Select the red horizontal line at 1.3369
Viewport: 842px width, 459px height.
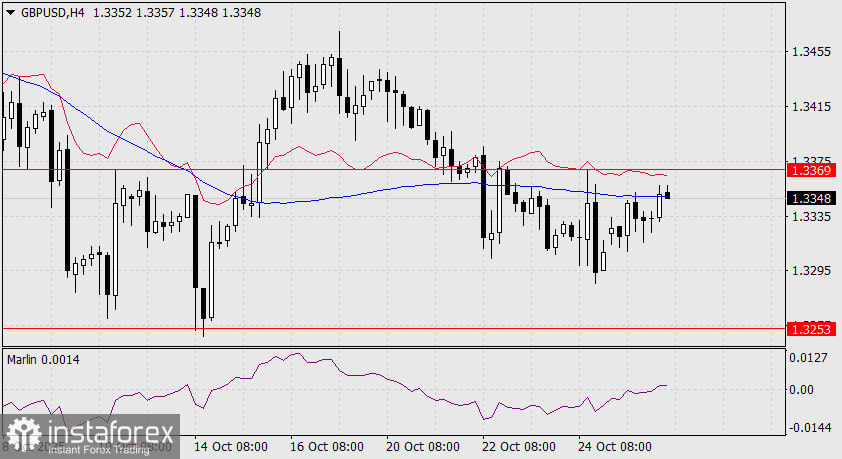(394, 170)
